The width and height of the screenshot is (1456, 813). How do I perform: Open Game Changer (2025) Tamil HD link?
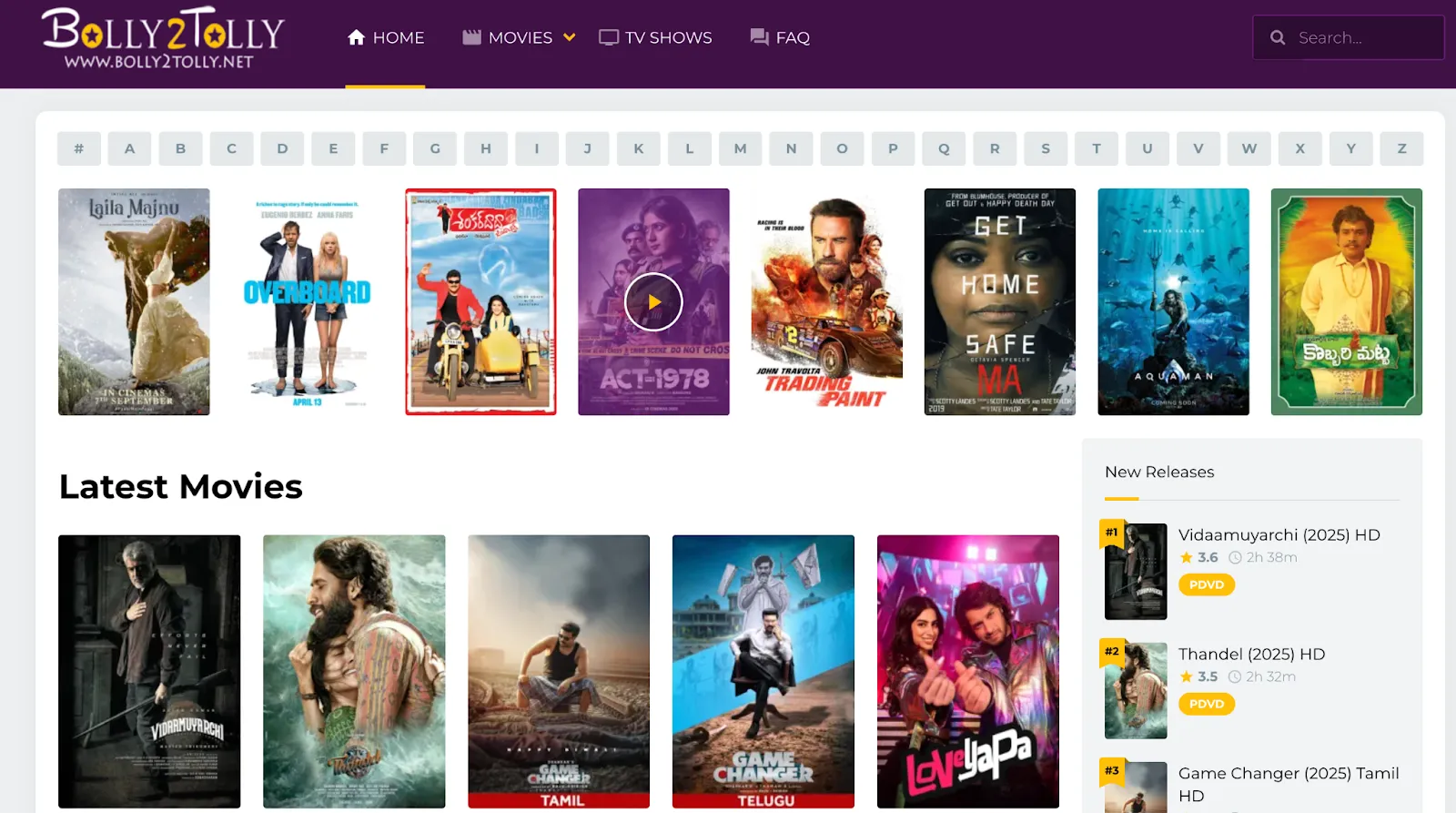click(x=1289, y=784)
